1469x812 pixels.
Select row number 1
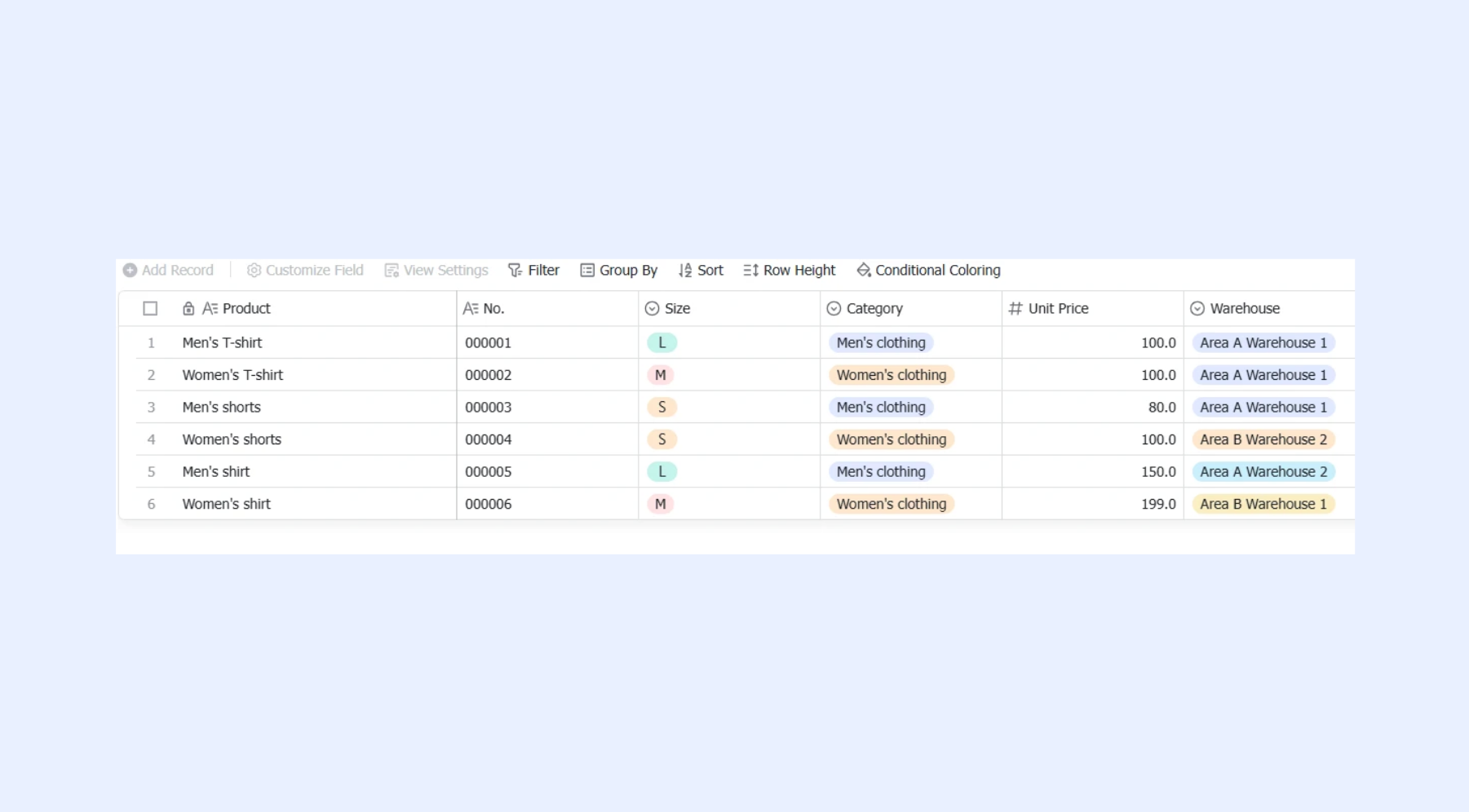151,343
